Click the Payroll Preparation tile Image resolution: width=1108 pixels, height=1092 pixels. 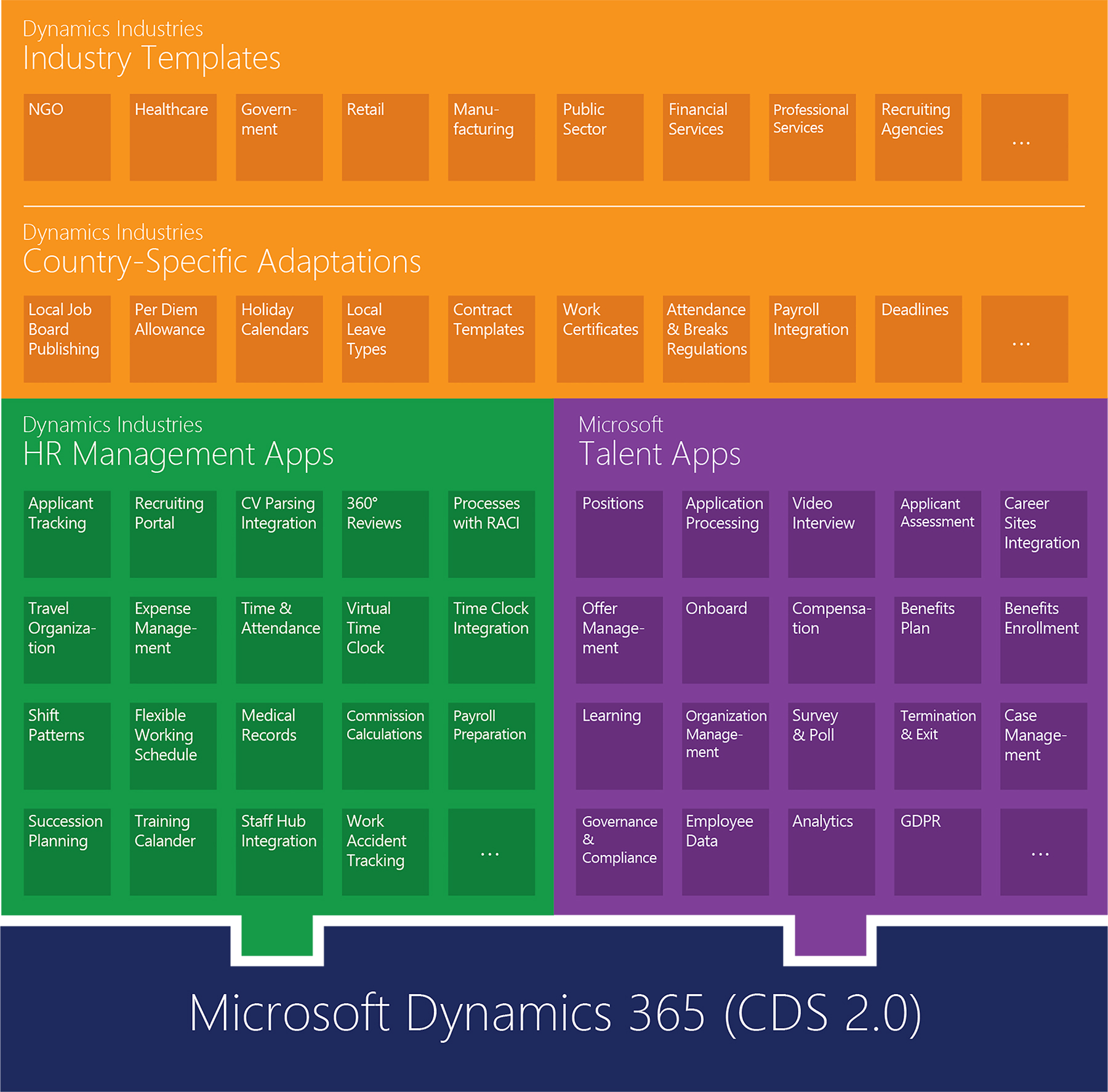tap(491, 747)
